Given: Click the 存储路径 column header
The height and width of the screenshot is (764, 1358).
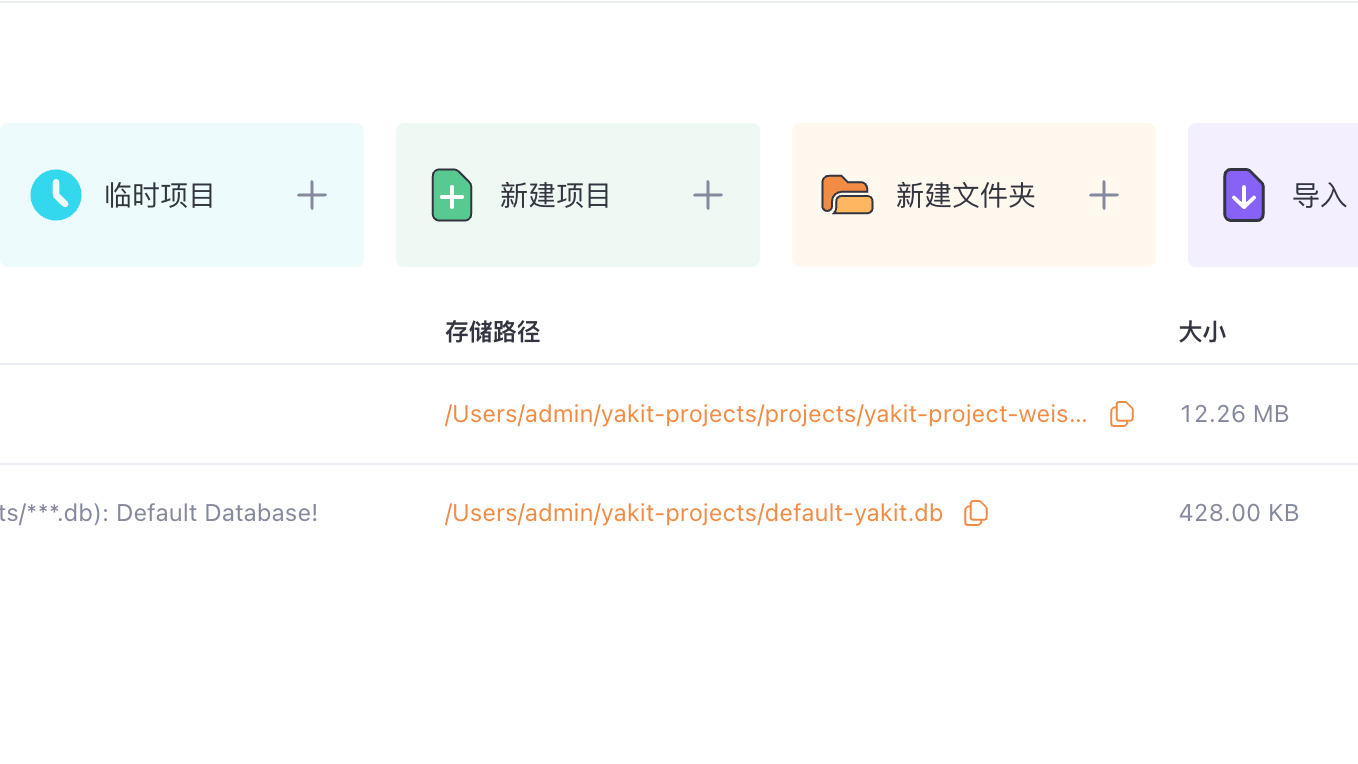Looking at the screenshot, I should tap(492, 331).
